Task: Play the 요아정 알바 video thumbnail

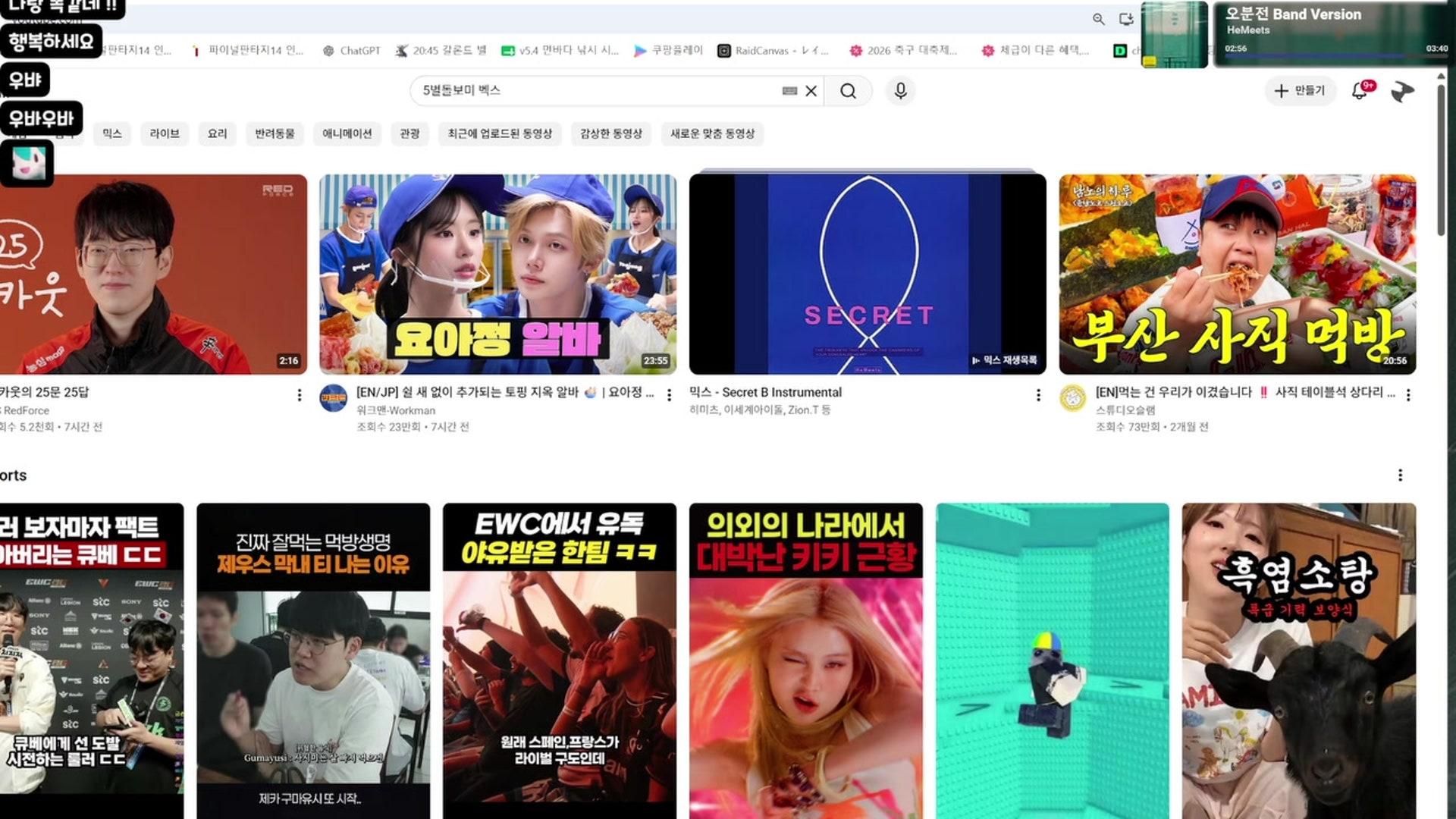Action: point(497,275)
